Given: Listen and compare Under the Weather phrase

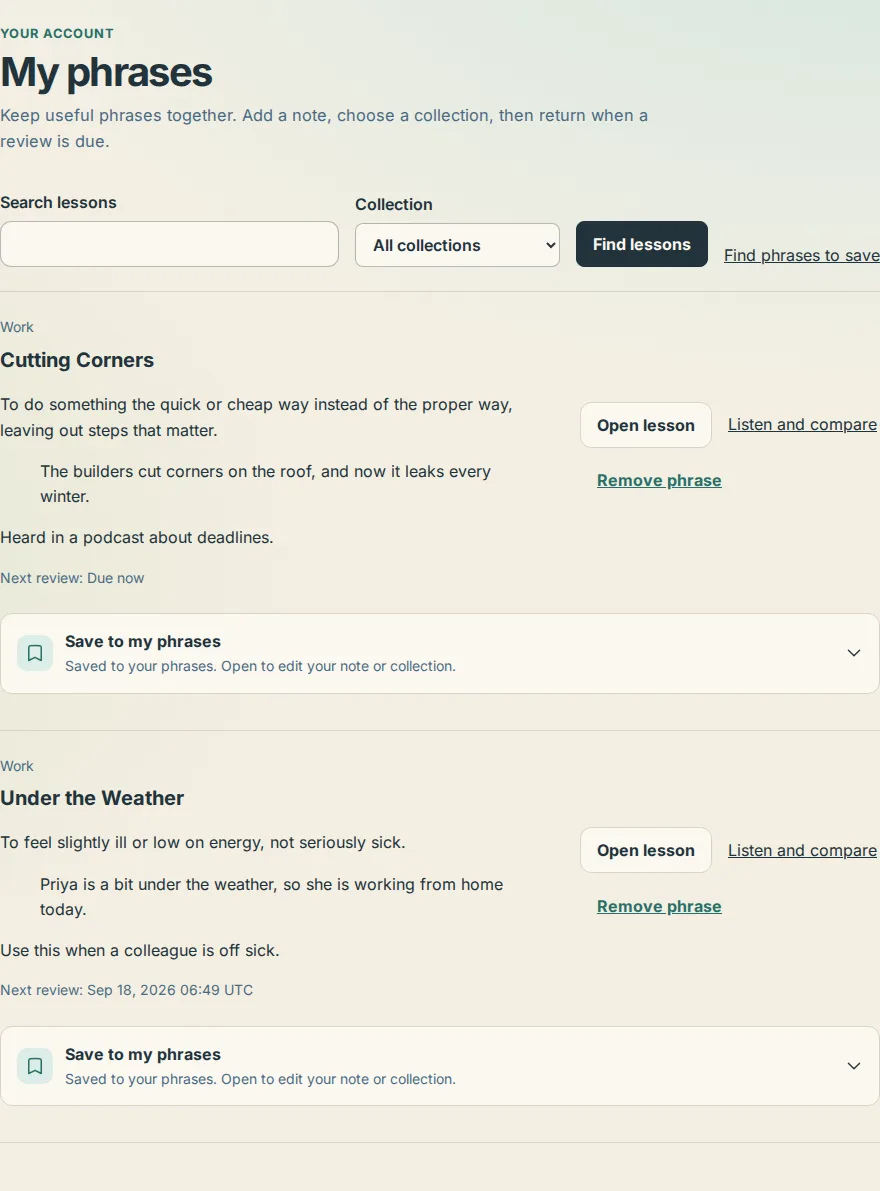Looking at the screenshot, I should click(802, 851).
